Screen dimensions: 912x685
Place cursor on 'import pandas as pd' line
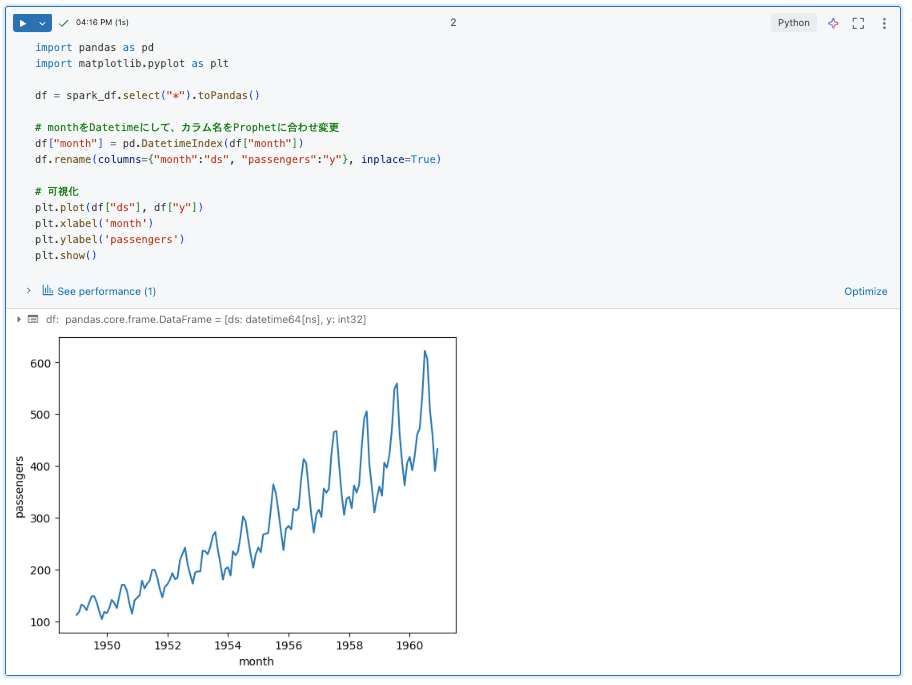pos(94,48)
